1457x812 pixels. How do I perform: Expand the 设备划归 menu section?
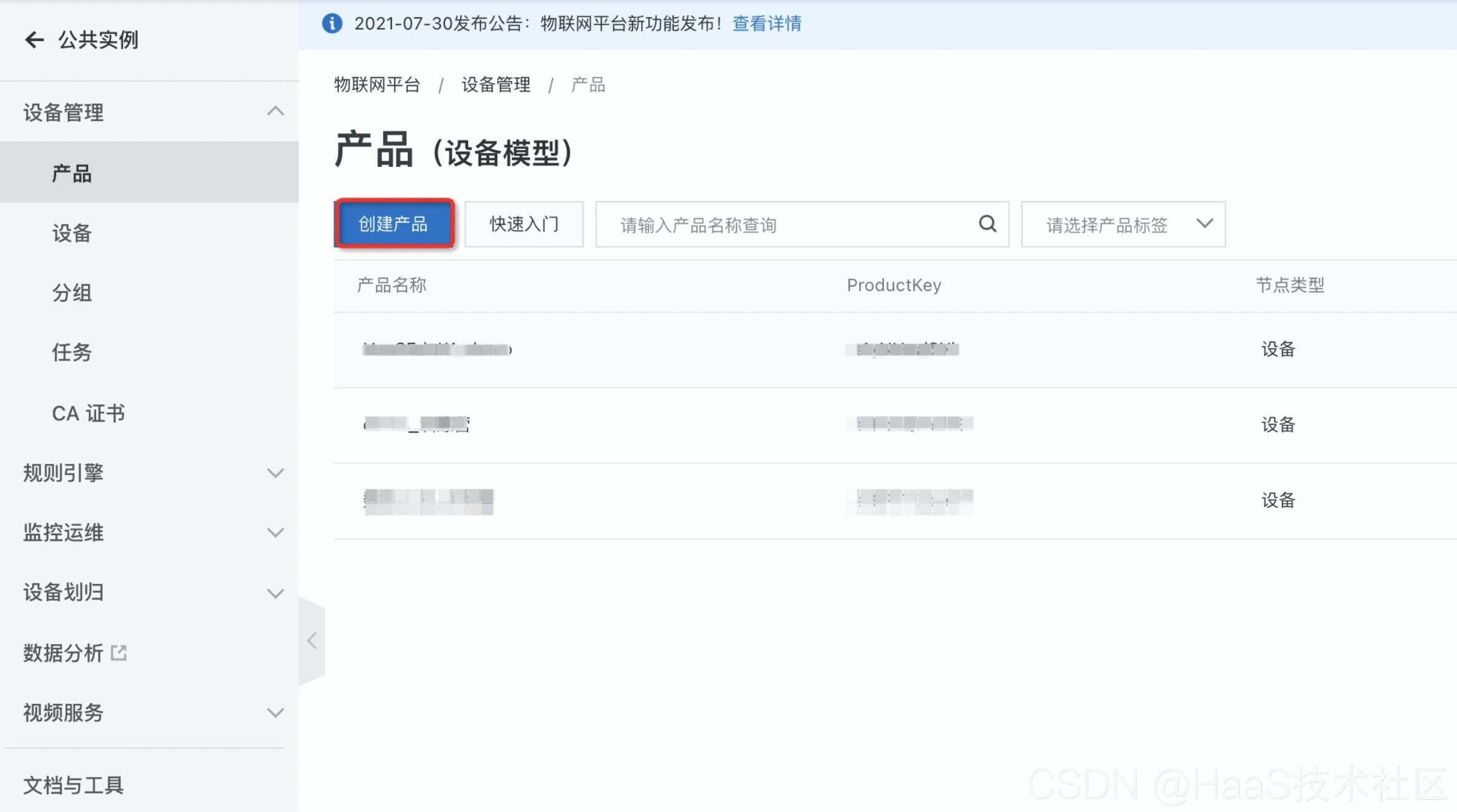275,593
